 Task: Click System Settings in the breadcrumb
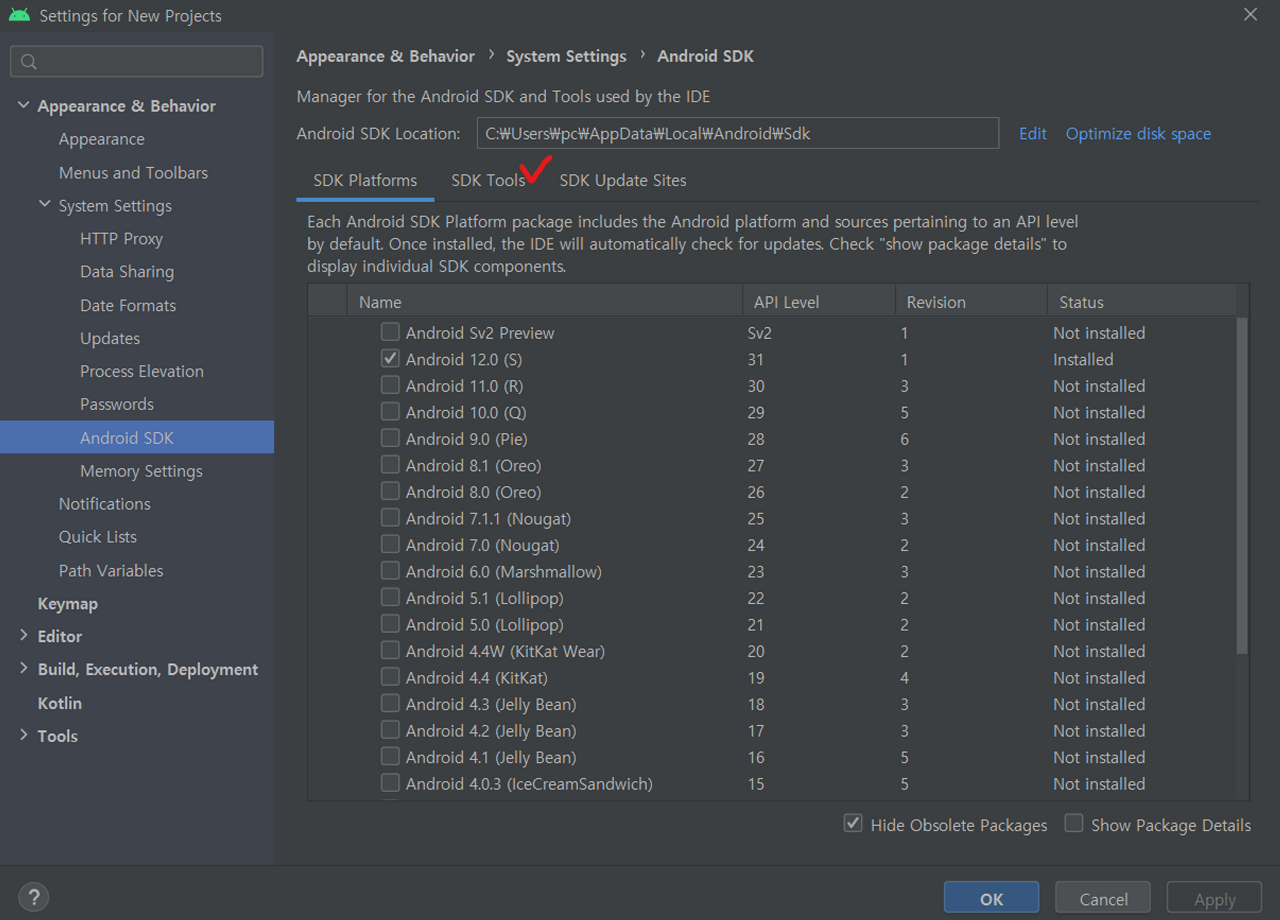566,56
